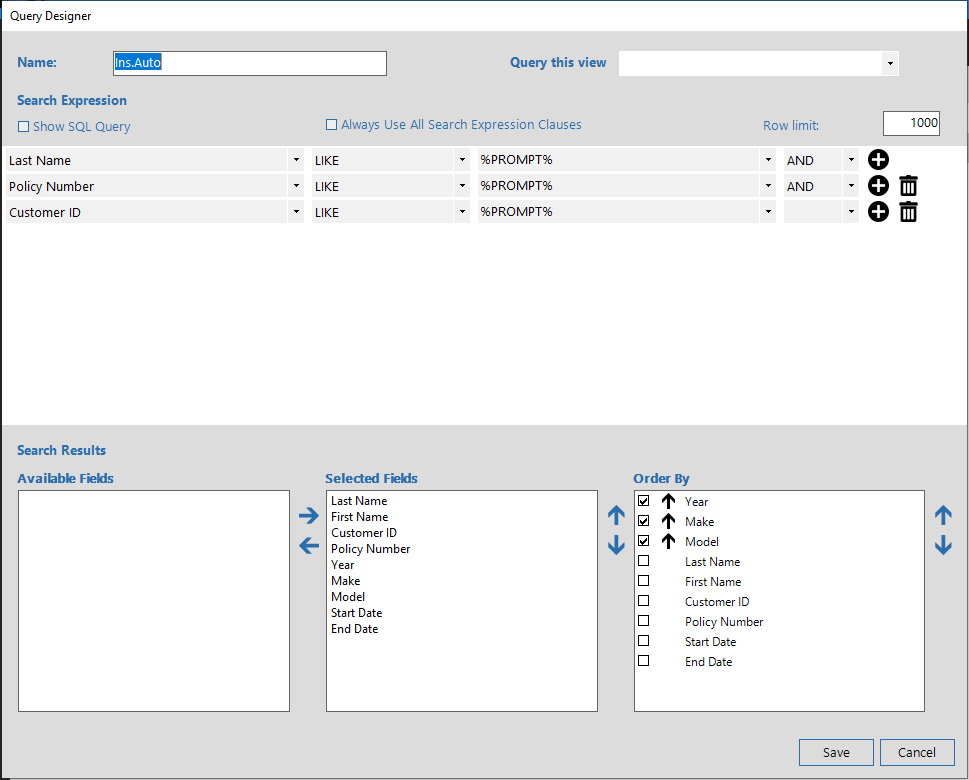Move field to Selected Fields with right arrow
969x780 pixels.
[309, 516]
